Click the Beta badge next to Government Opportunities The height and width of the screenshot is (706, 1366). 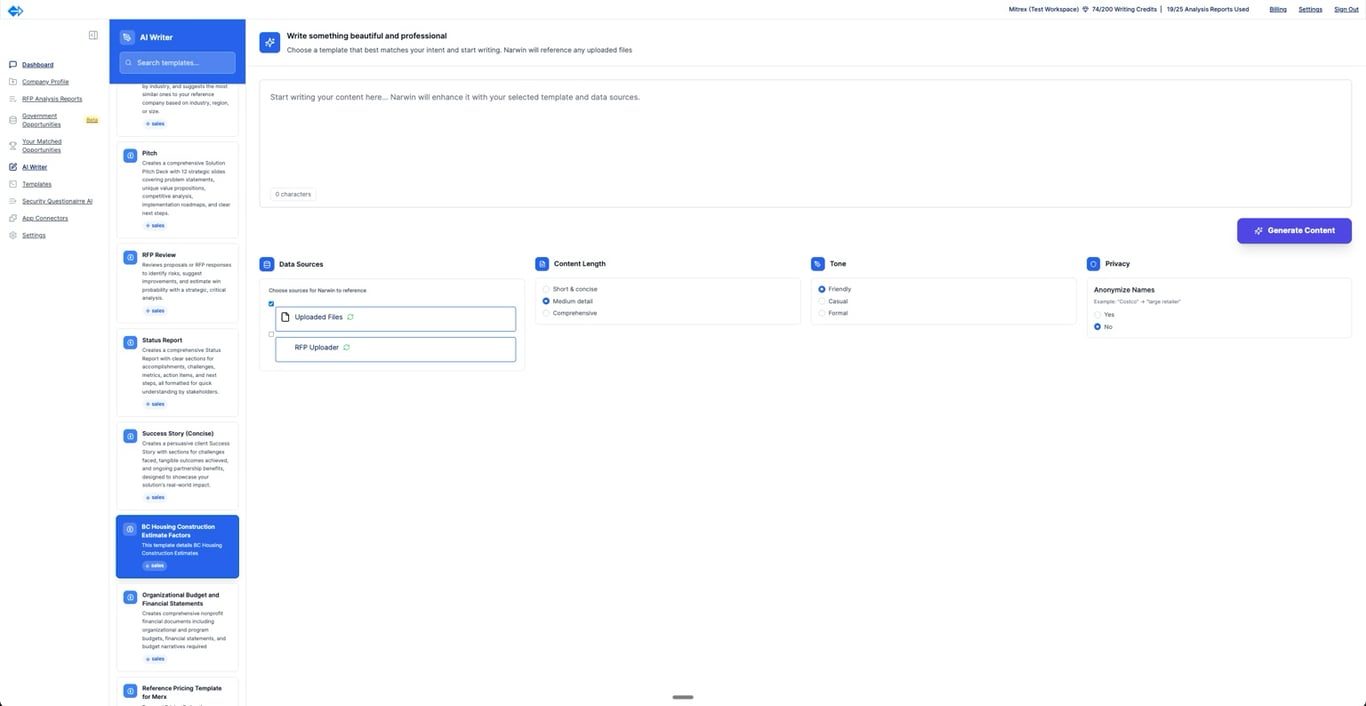click(x=92, y=120)
